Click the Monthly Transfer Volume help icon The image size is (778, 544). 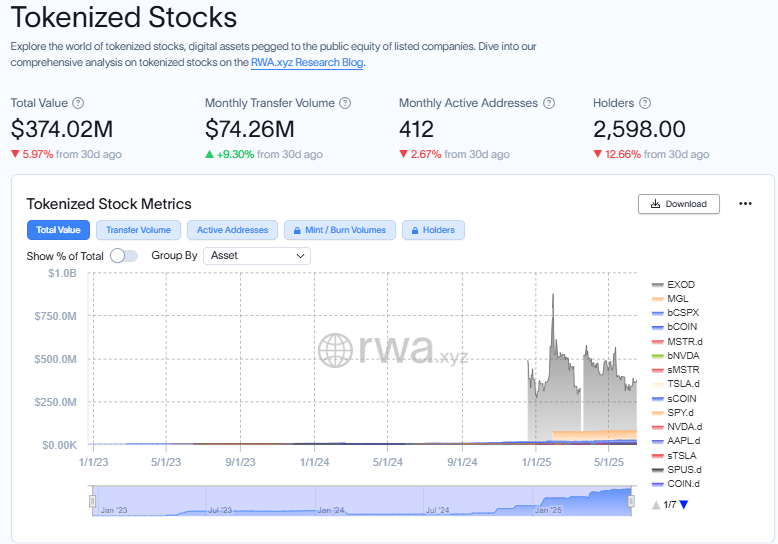[x=345, y=103]
